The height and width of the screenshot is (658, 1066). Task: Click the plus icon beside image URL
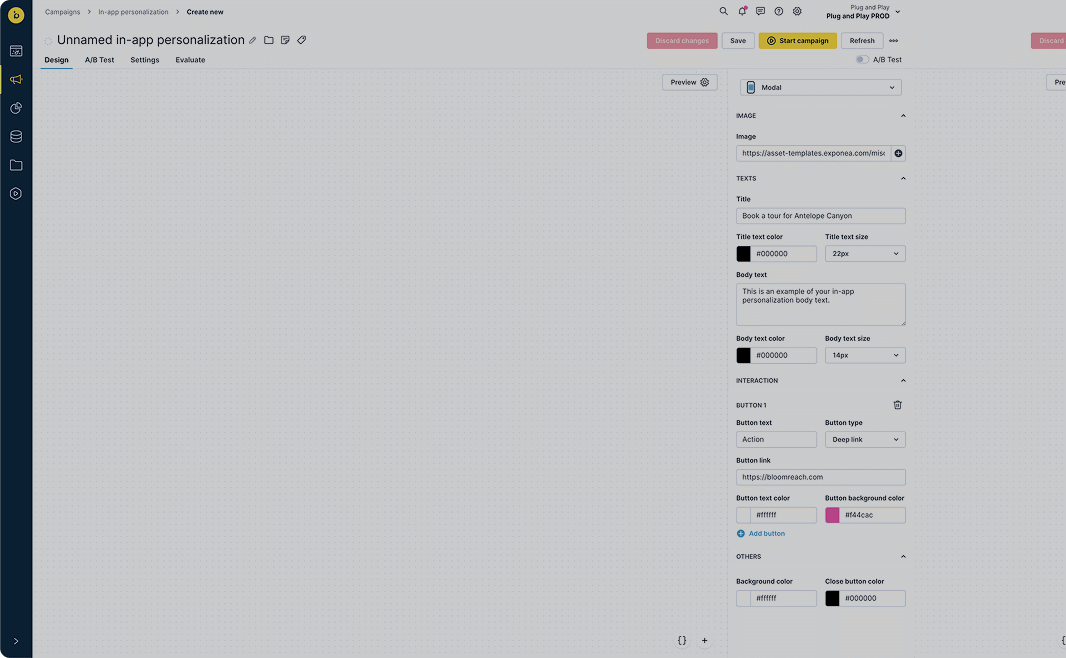click(x=898, y=154)
